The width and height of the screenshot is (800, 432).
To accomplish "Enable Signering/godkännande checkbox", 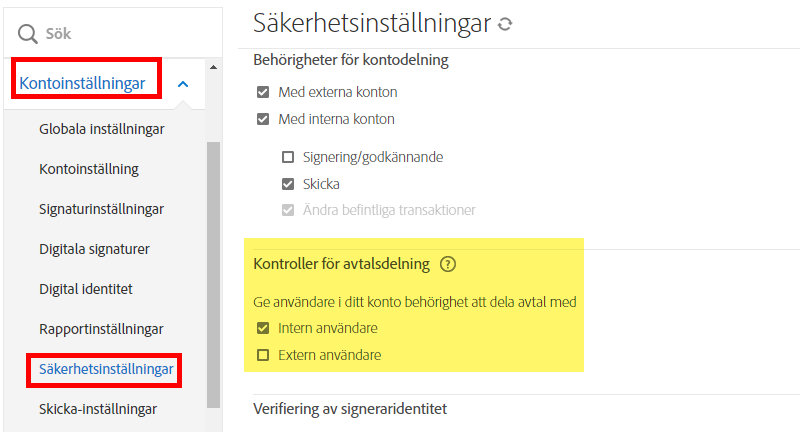I will click(288, 157).
